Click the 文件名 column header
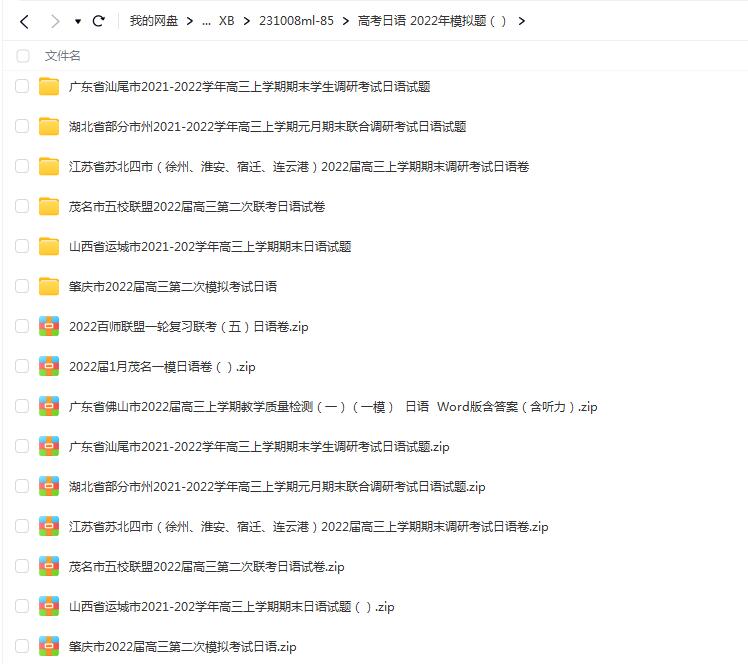Viewport: 748px width, 664px height. click(63, 56)
